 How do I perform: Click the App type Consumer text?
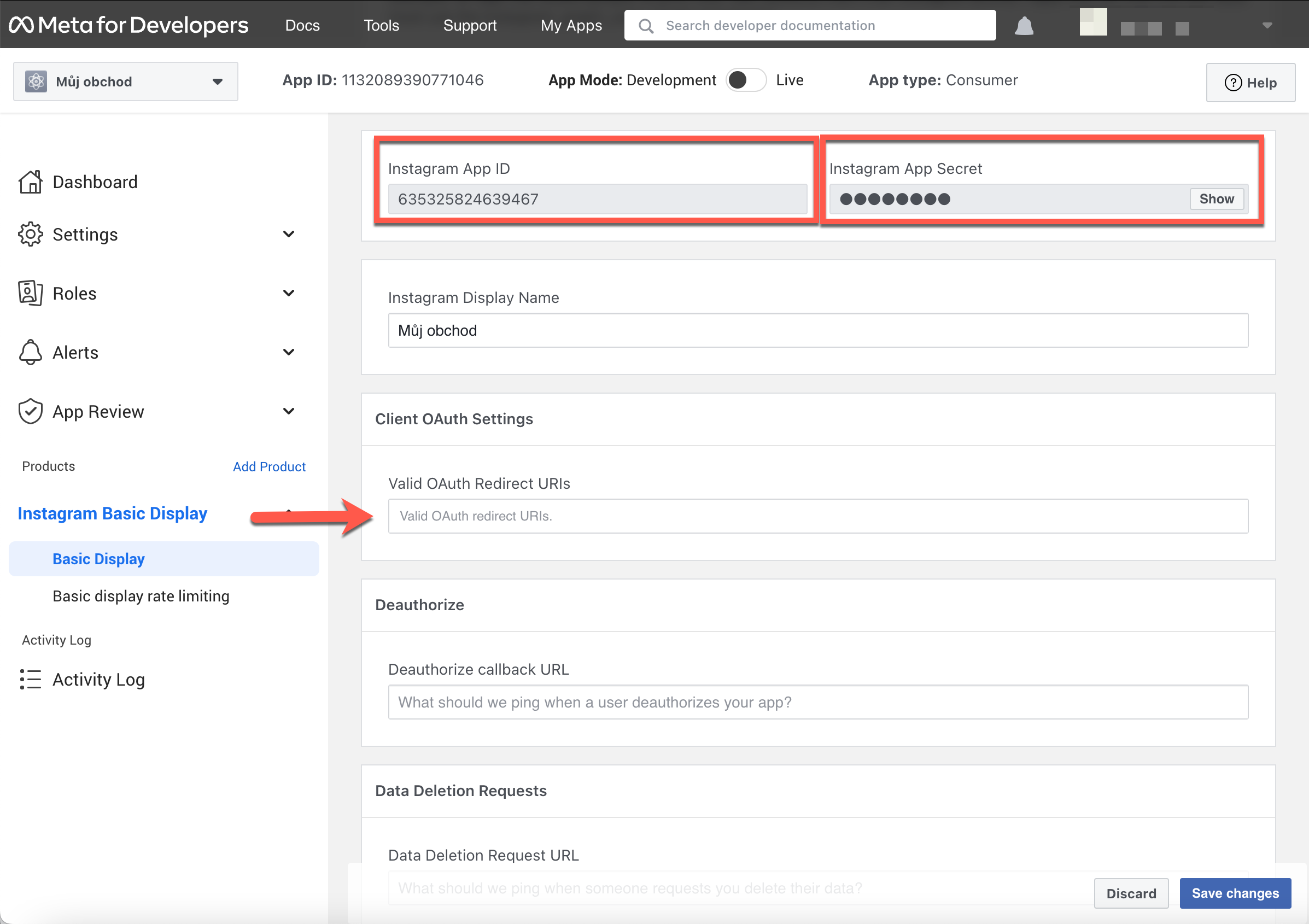(x=943, y=80)
